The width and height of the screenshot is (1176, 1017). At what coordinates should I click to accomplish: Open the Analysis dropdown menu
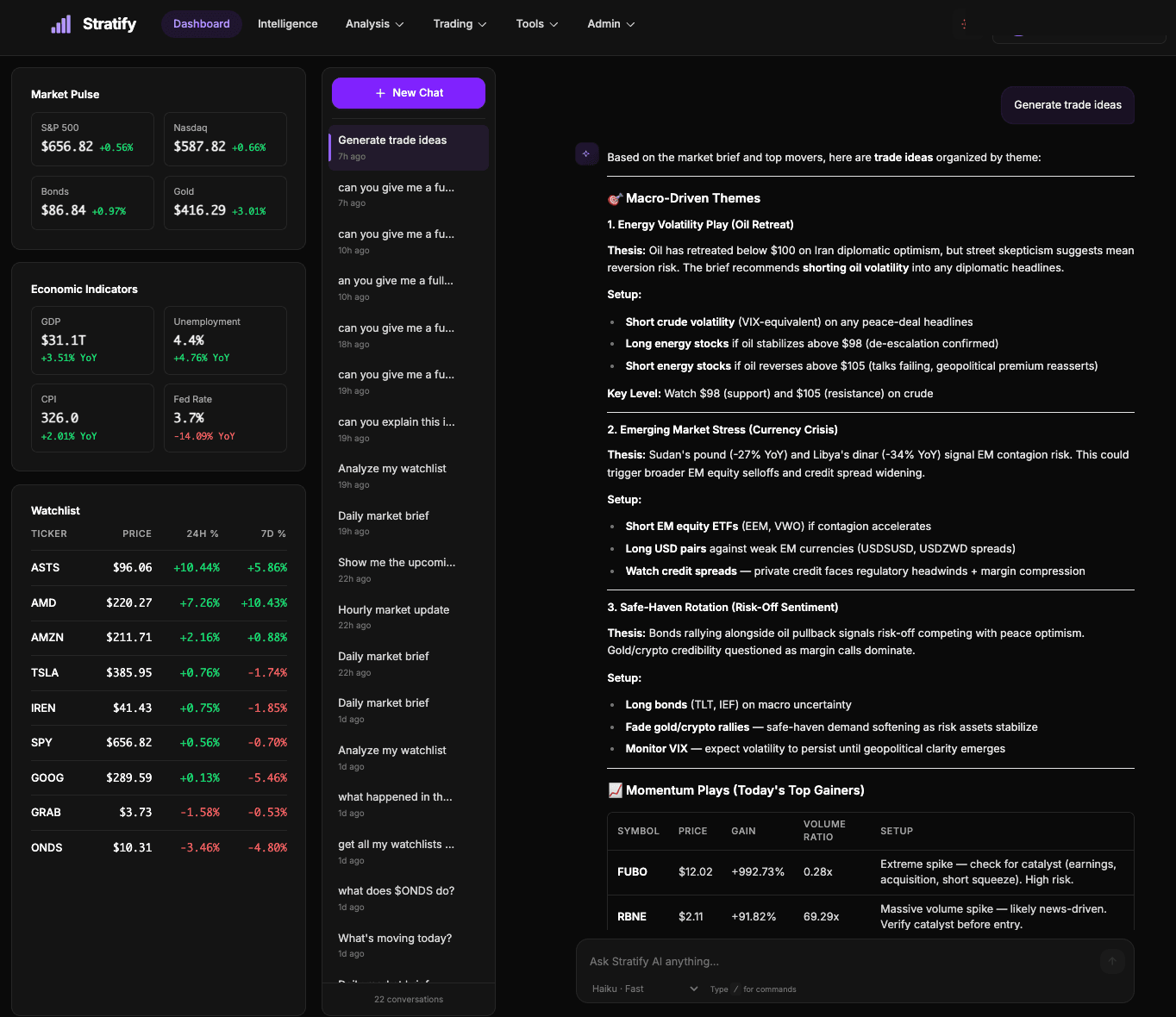pyautogui.click(x=373, y=24)
